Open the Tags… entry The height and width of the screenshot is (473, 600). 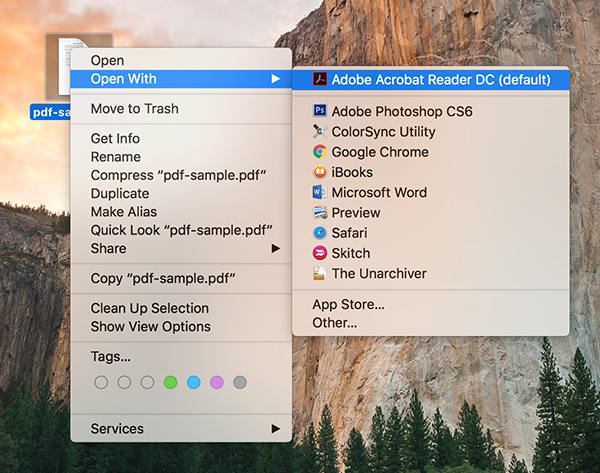point(181,357)
